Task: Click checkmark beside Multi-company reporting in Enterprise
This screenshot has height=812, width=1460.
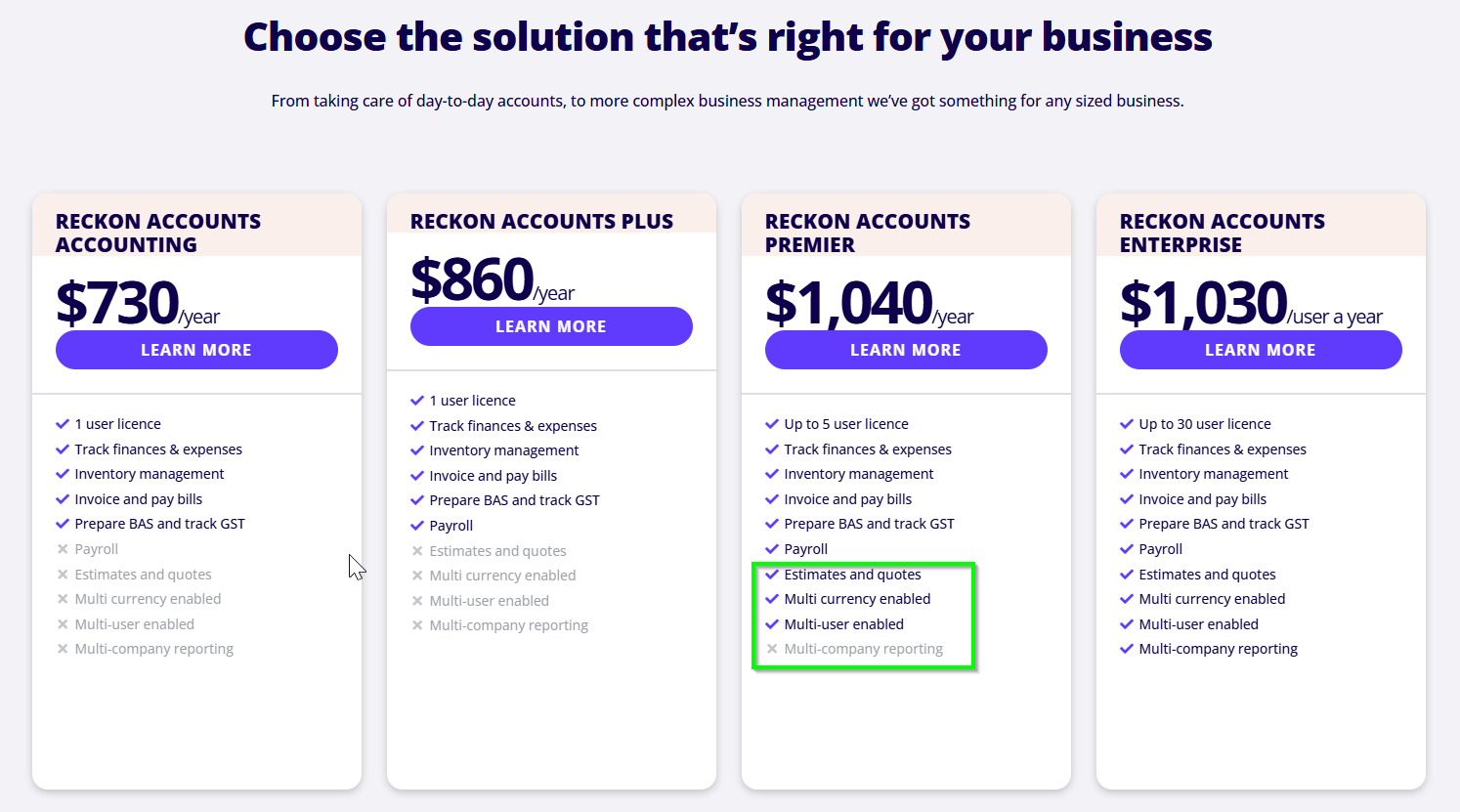Action: pyautogui.click(x=1127, y=649)
